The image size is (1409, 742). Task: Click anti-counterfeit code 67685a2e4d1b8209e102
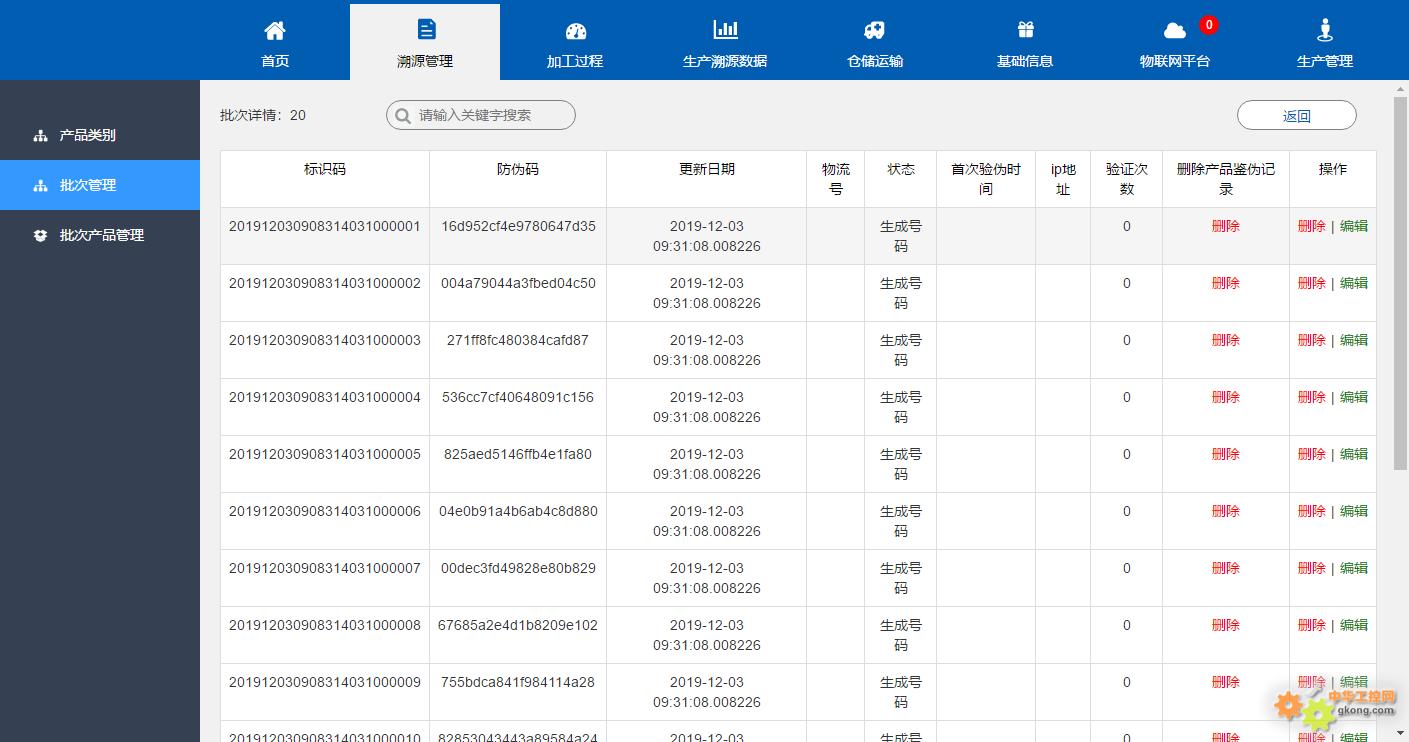tap(518, 625)
